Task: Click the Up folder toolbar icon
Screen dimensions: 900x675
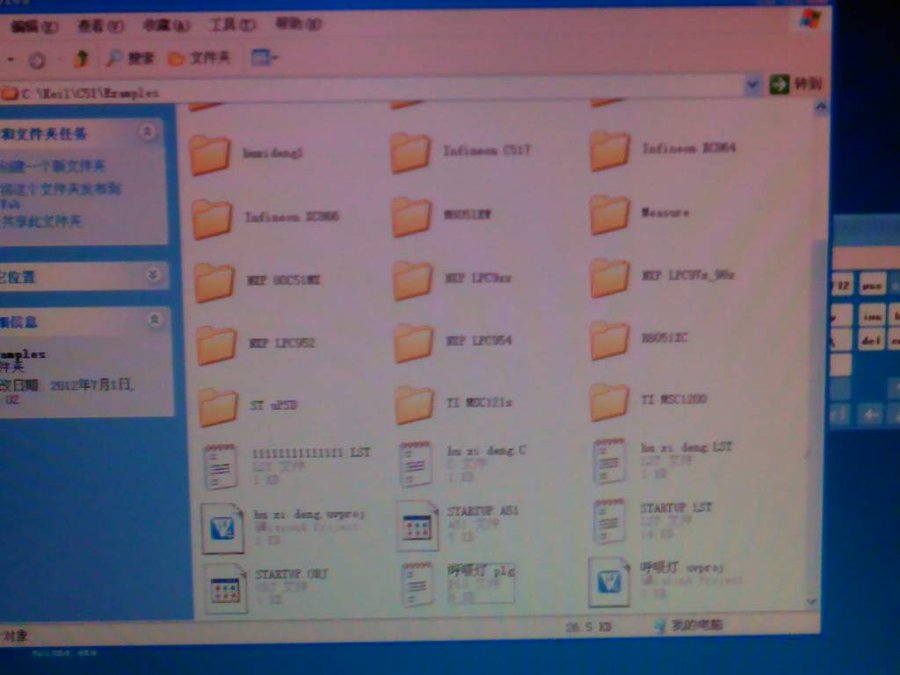Action: 82,59
